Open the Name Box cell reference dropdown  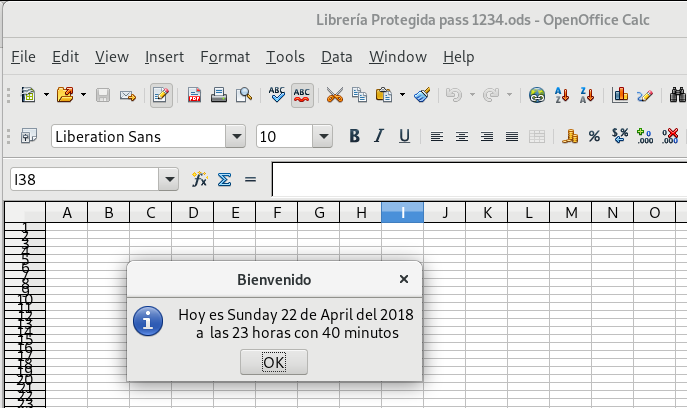(x=168, y=180)
